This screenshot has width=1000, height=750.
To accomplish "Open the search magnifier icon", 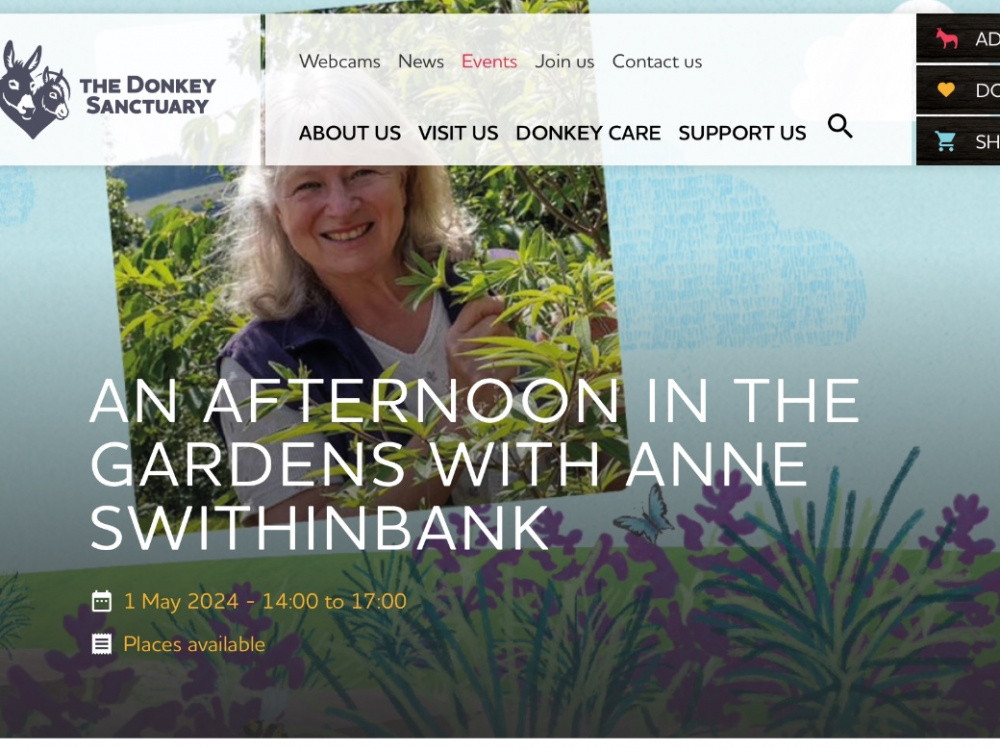I will 840,126.
